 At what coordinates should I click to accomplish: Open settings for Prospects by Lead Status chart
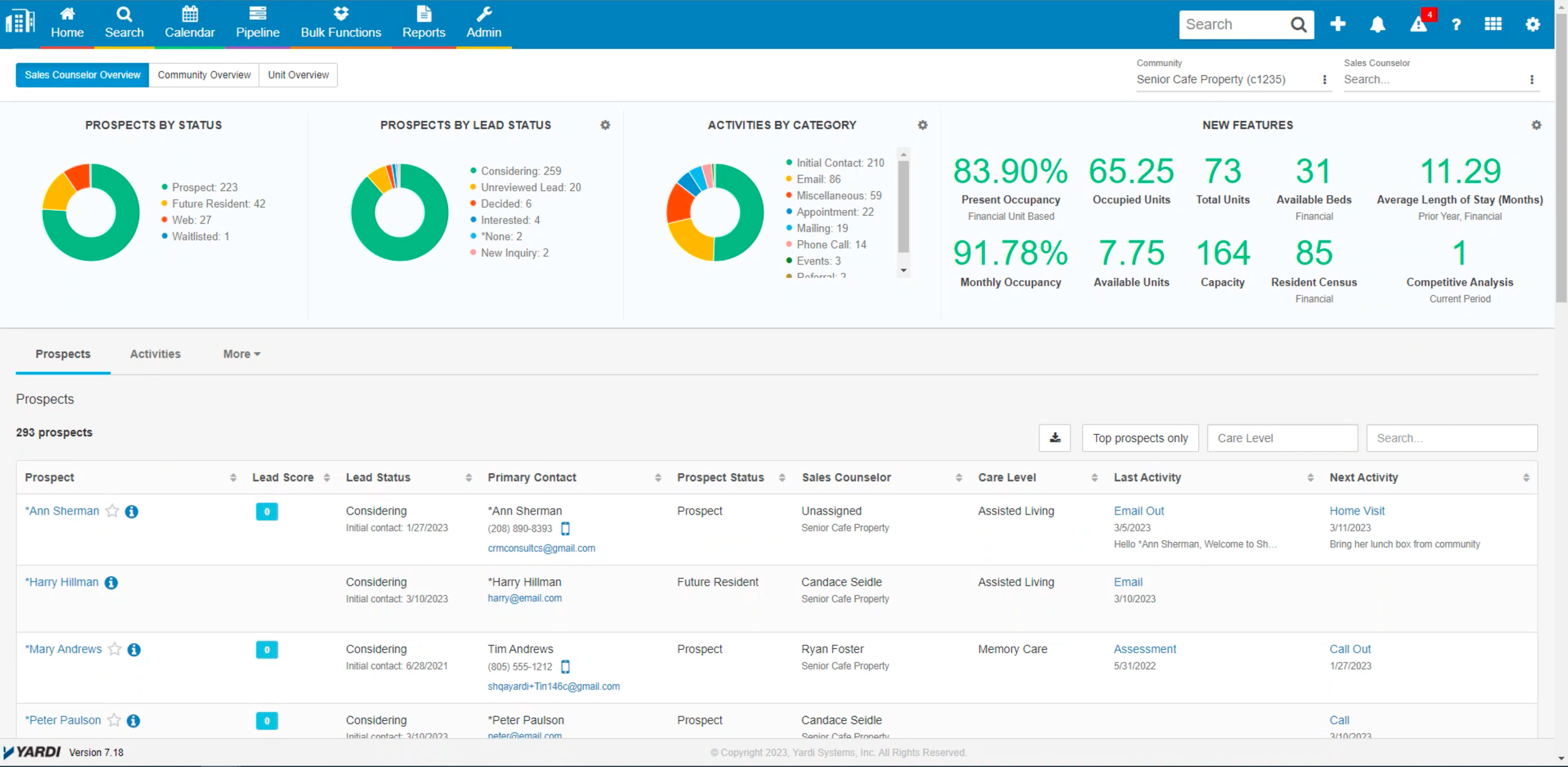(x=605, y=125)
